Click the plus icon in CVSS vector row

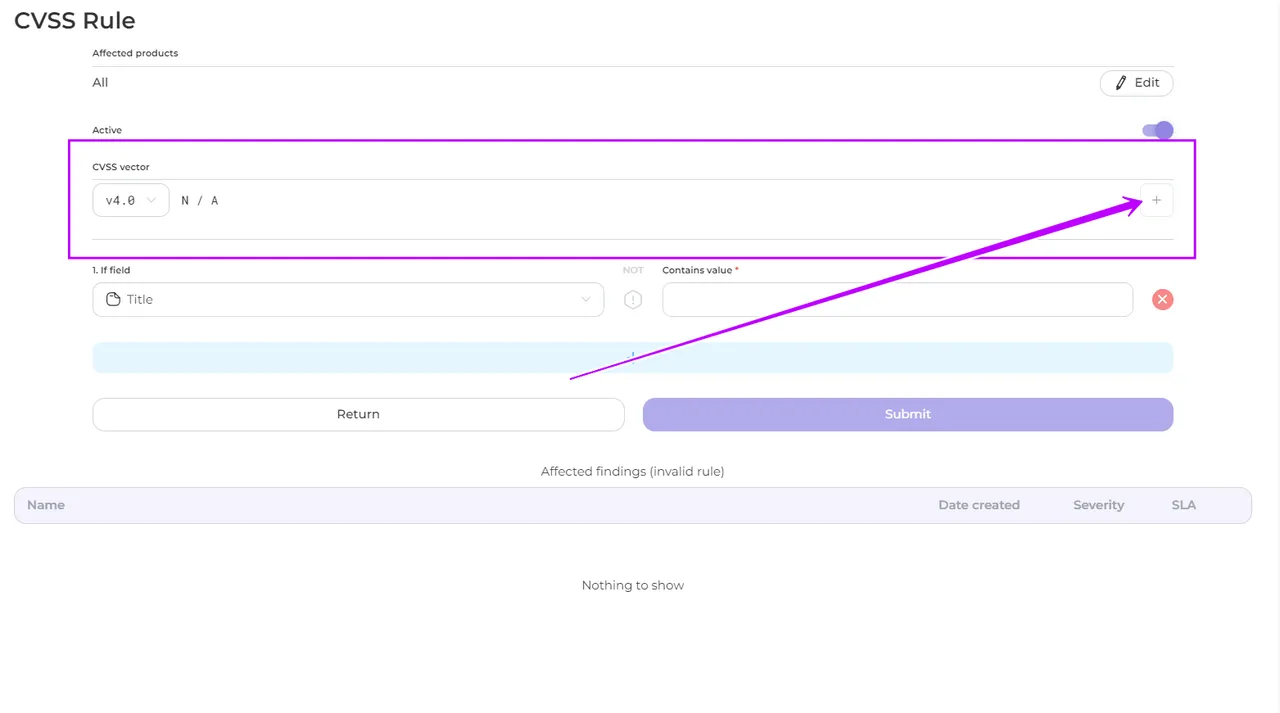point(1156,201)
